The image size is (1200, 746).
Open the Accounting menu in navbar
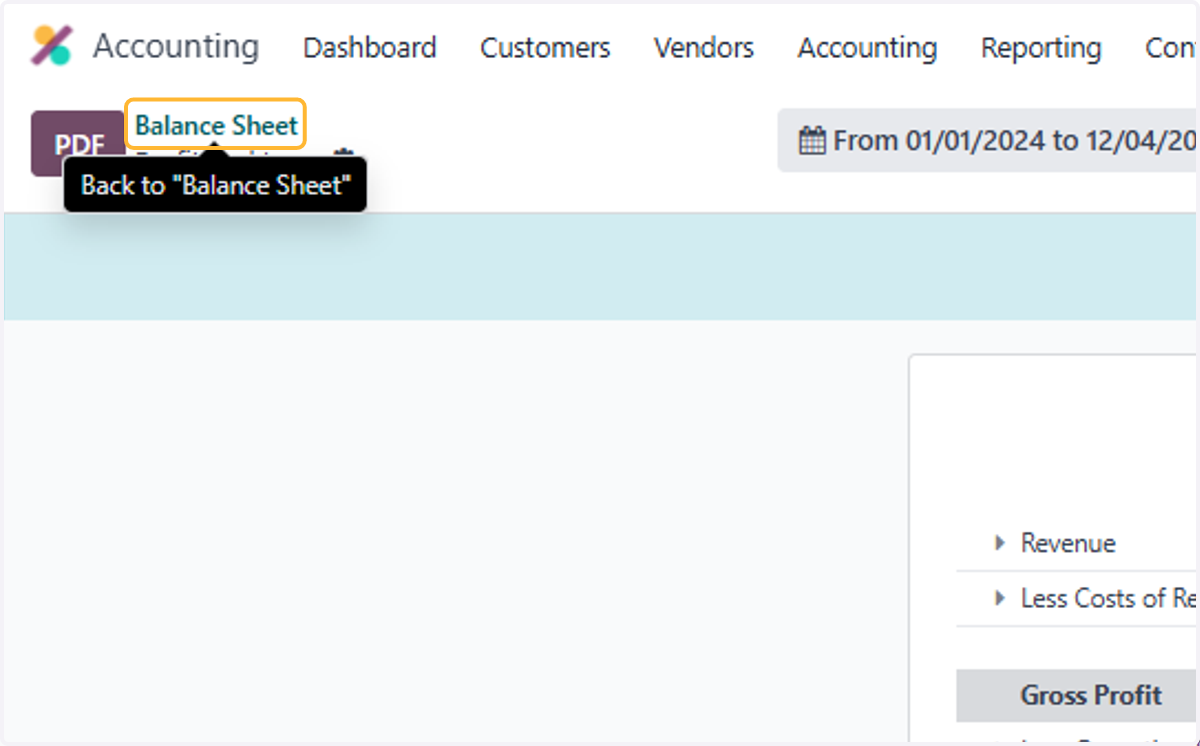coord(867,48)
